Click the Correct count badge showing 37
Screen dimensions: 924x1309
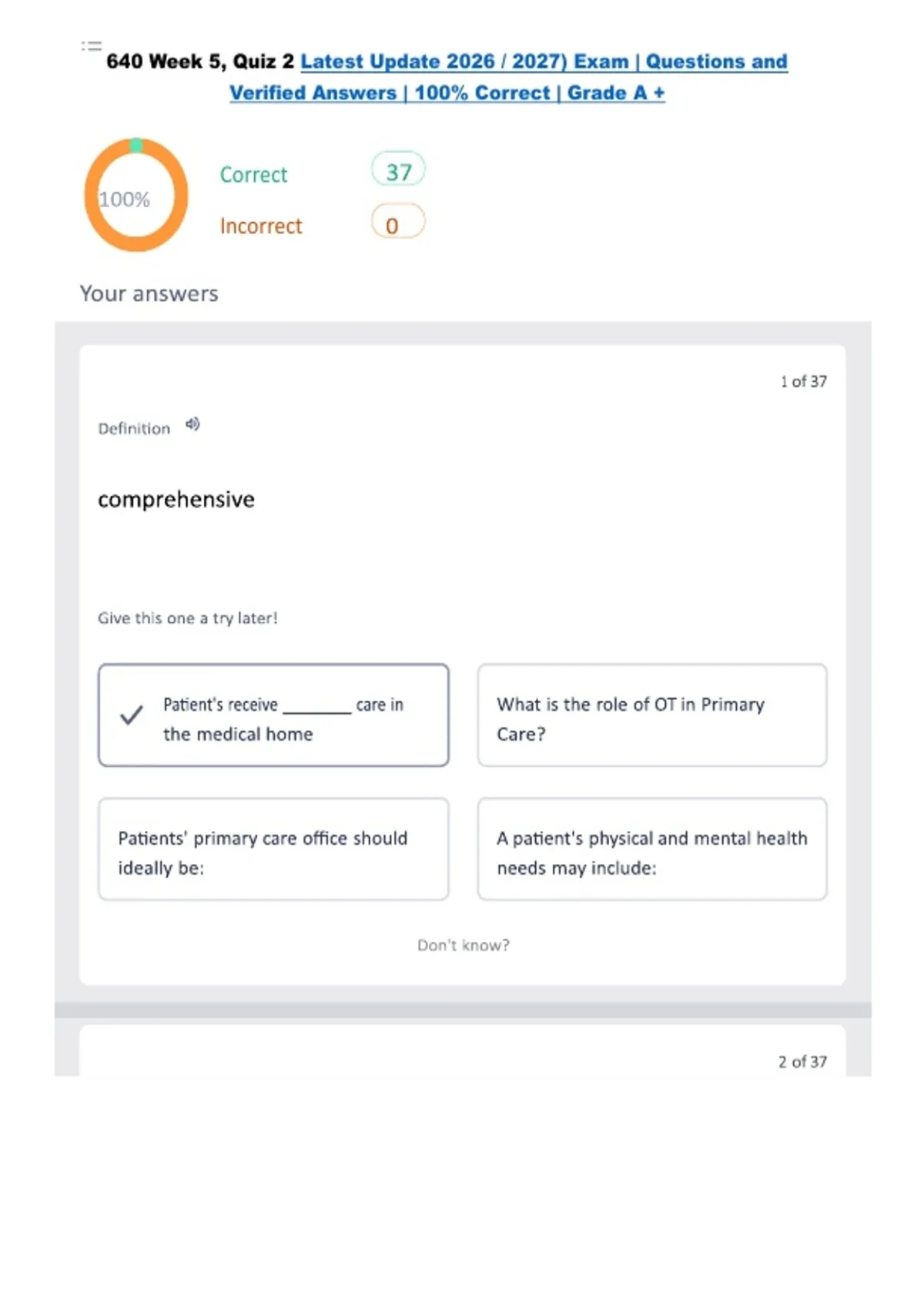coord(398,170)
